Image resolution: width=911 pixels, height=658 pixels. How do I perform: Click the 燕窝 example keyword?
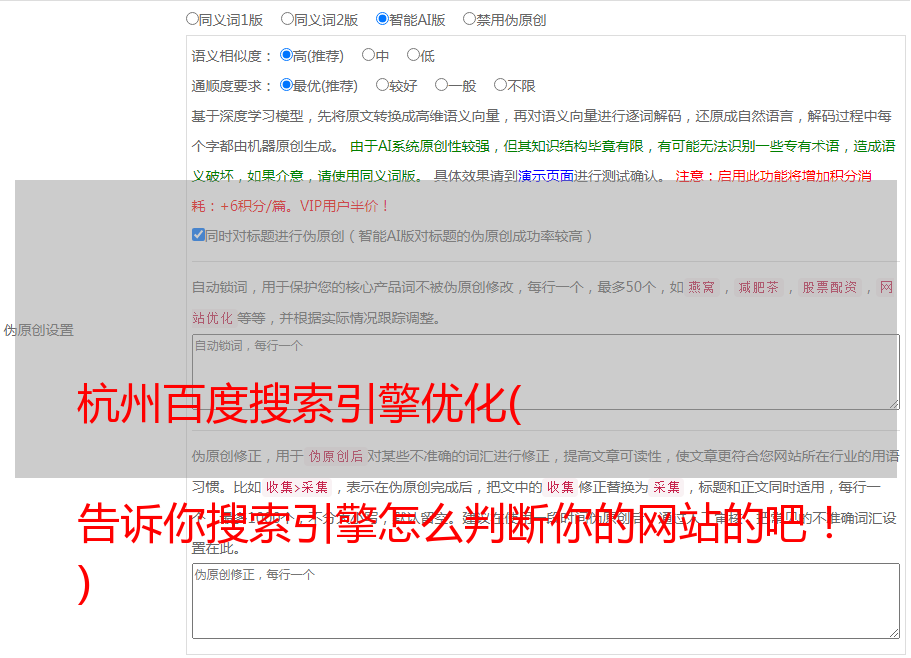click(701, 287)
